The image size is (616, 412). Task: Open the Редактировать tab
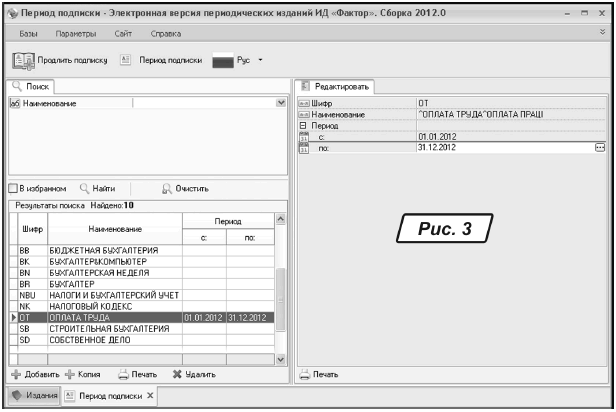tap(337, 87)
